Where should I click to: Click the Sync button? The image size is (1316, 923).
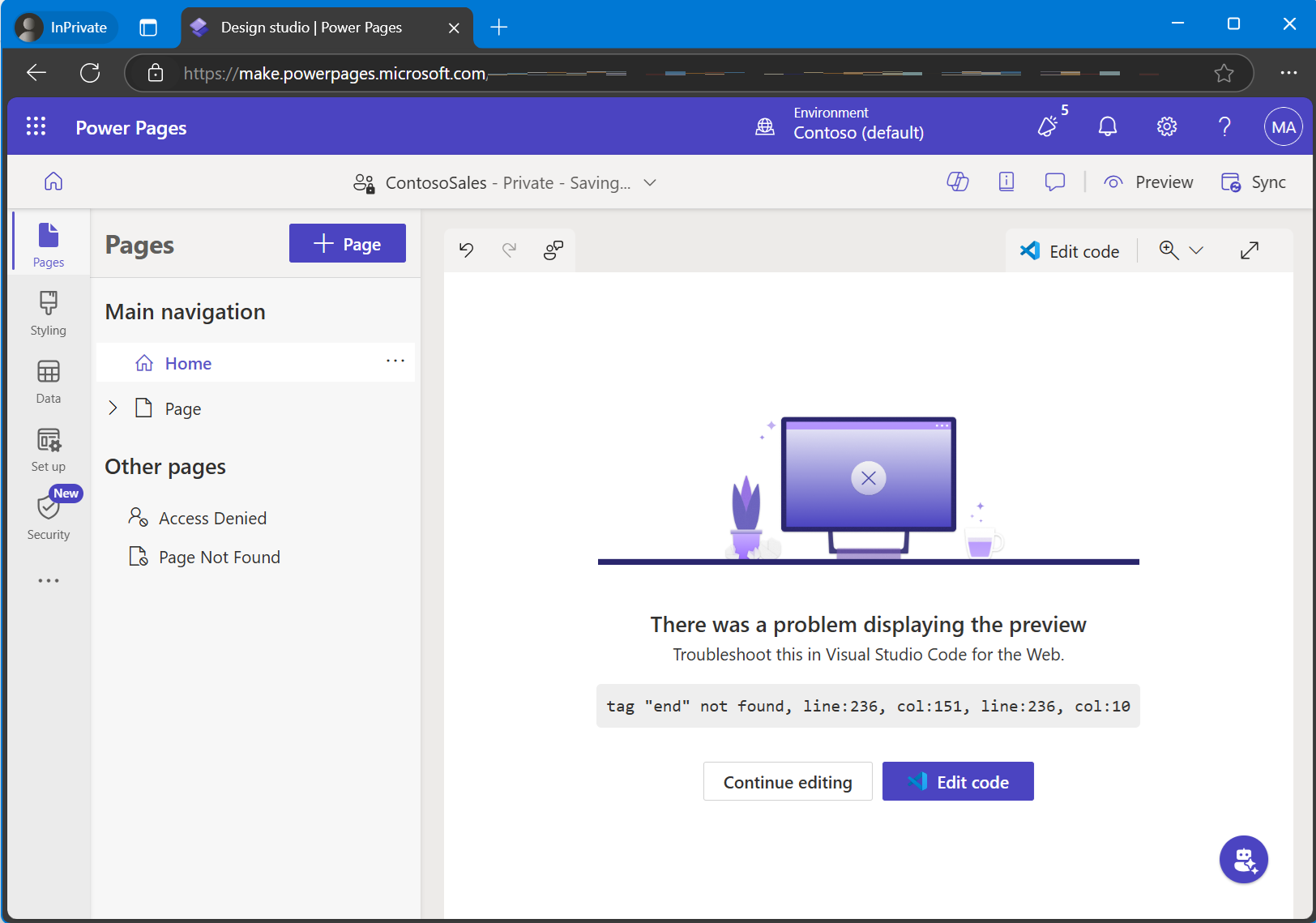1253,182
